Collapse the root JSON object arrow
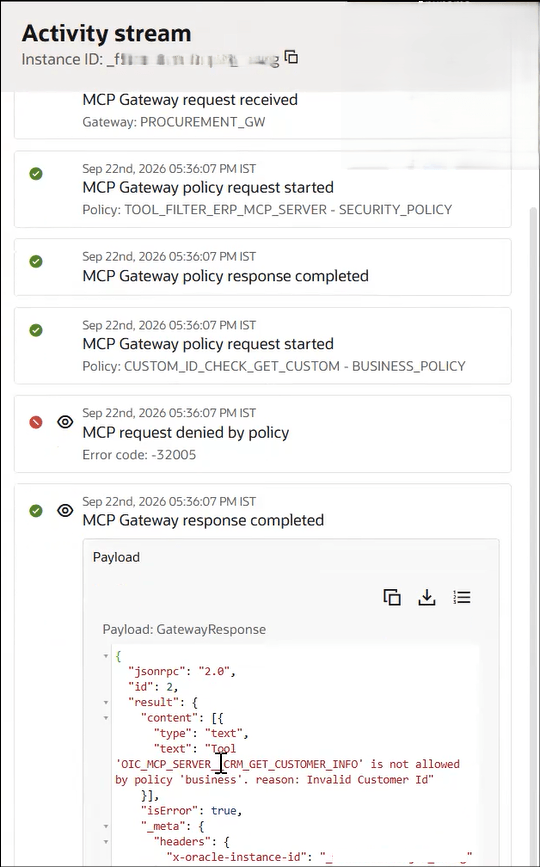The image size is (540, 867). pos(106,656)
